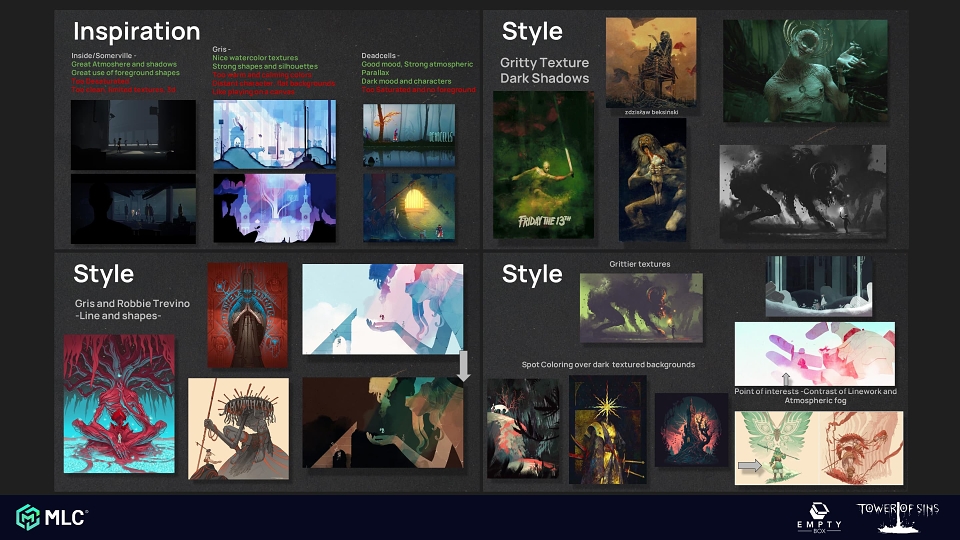Open the dark recolored Gris hand image
Image resolution: width=960 pixels, height=540 pixels.
[x=383, y=422]
